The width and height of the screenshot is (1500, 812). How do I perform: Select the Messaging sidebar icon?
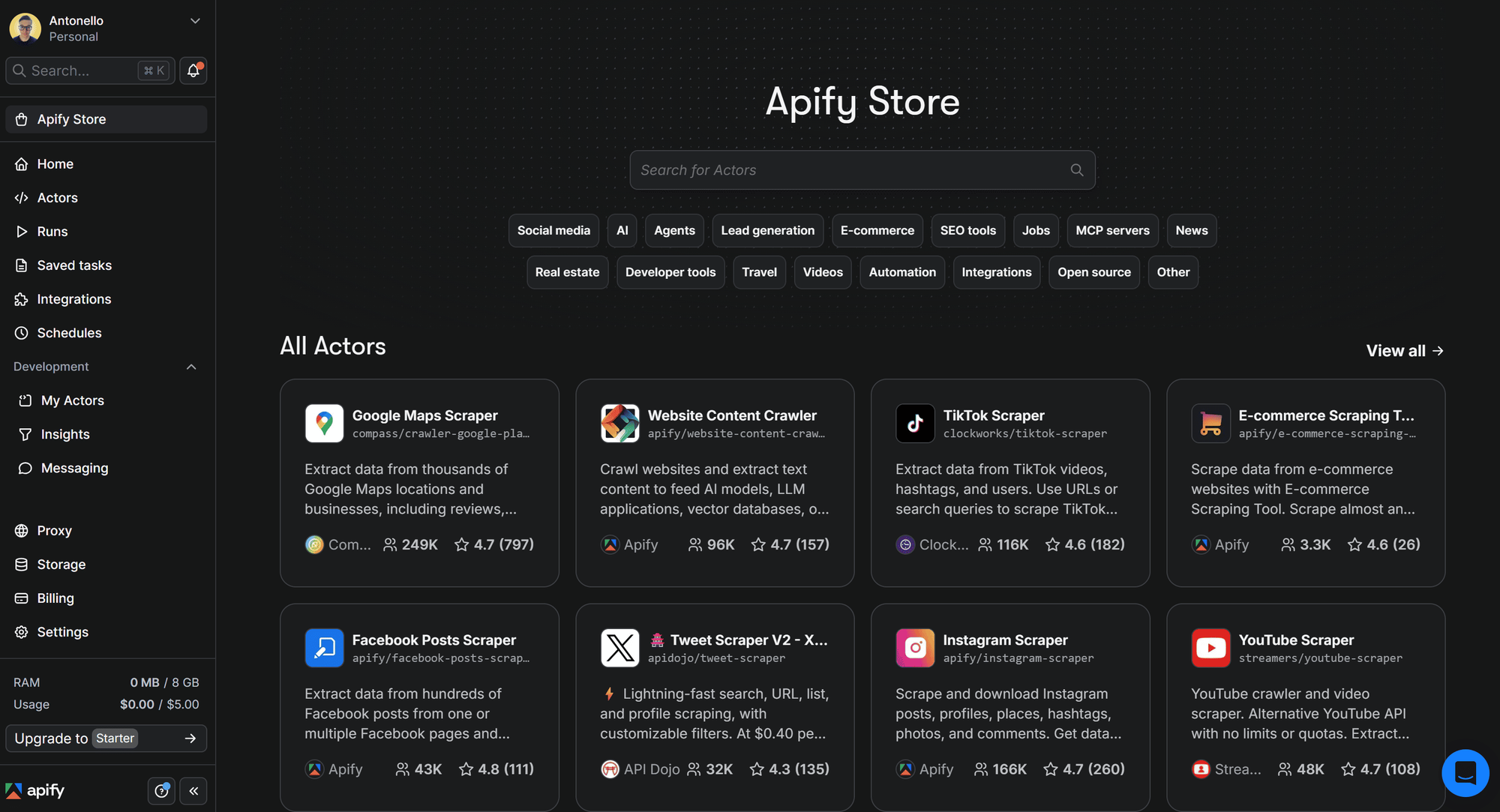pos(25,468)
